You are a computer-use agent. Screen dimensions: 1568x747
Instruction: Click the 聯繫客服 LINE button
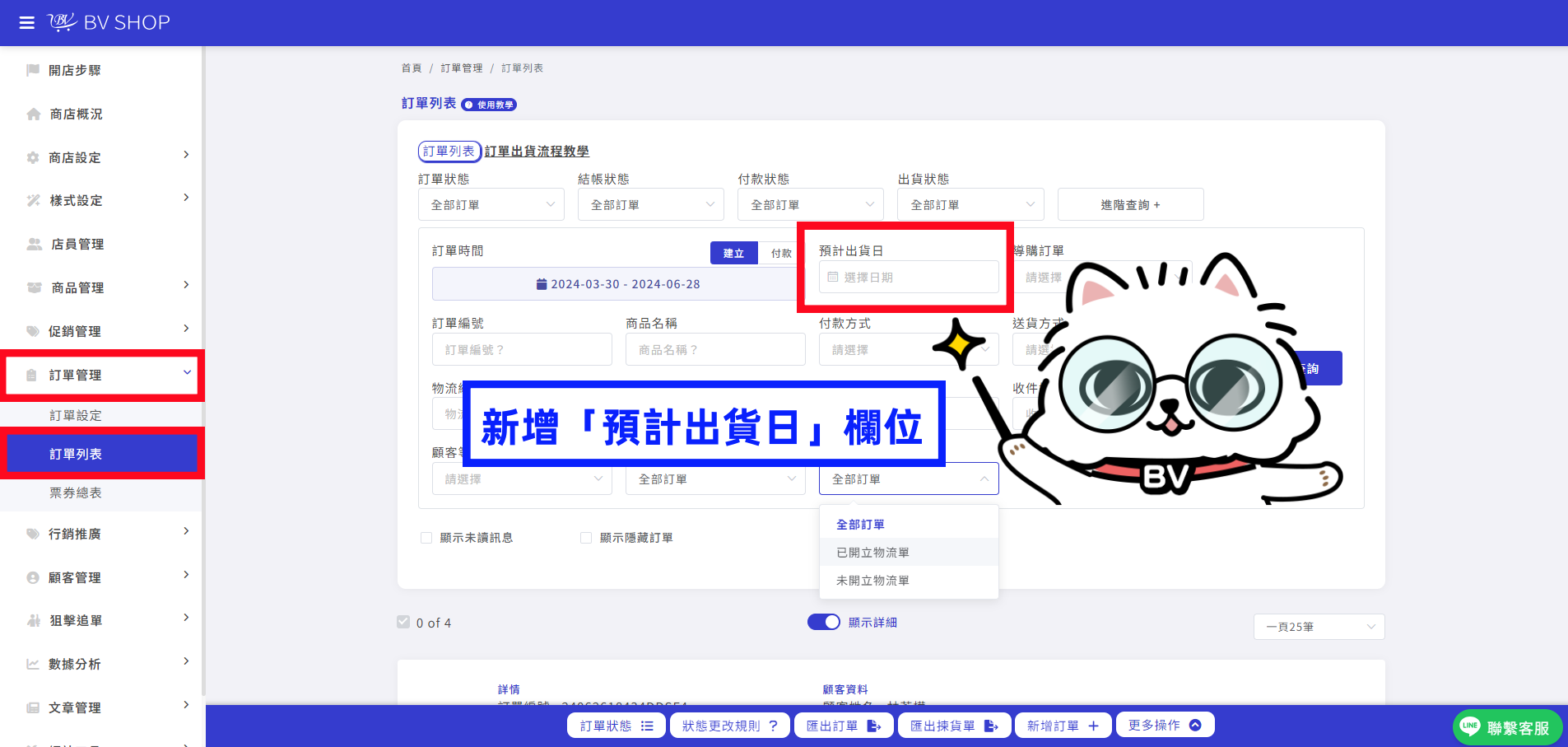coord(1508,727)
